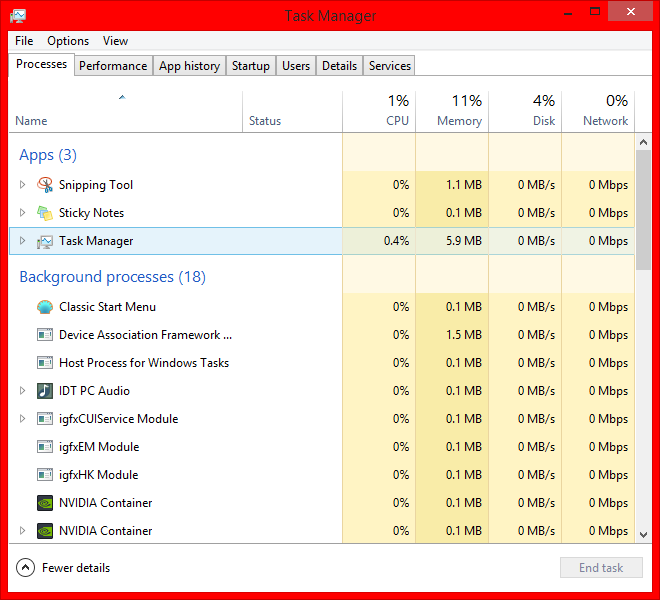The image size is (660, 600).
Task: Click the End task button
Action: click(x=601, y=568)
